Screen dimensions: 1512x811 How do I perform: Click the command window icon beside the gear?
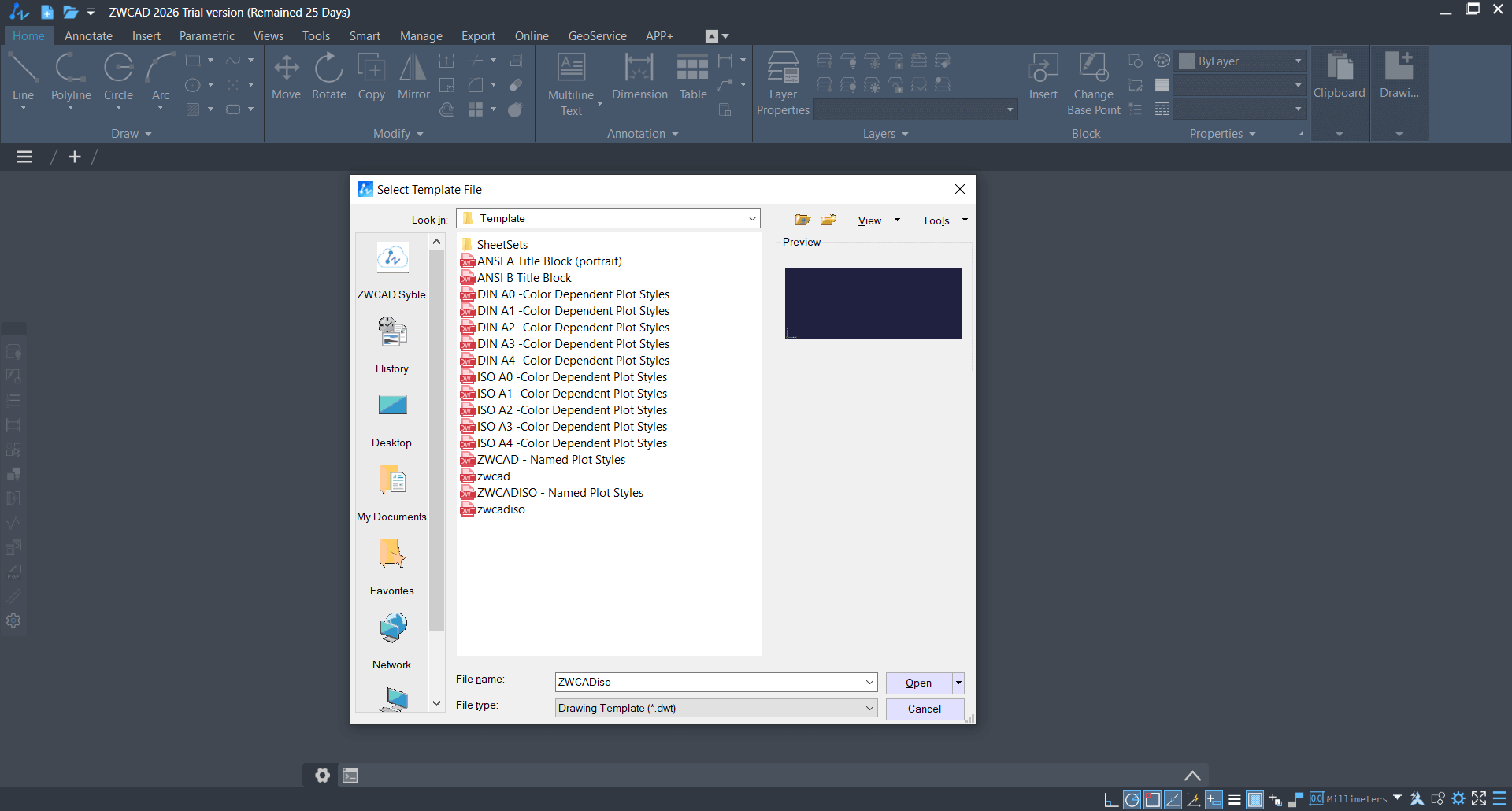tap(350, 776)
